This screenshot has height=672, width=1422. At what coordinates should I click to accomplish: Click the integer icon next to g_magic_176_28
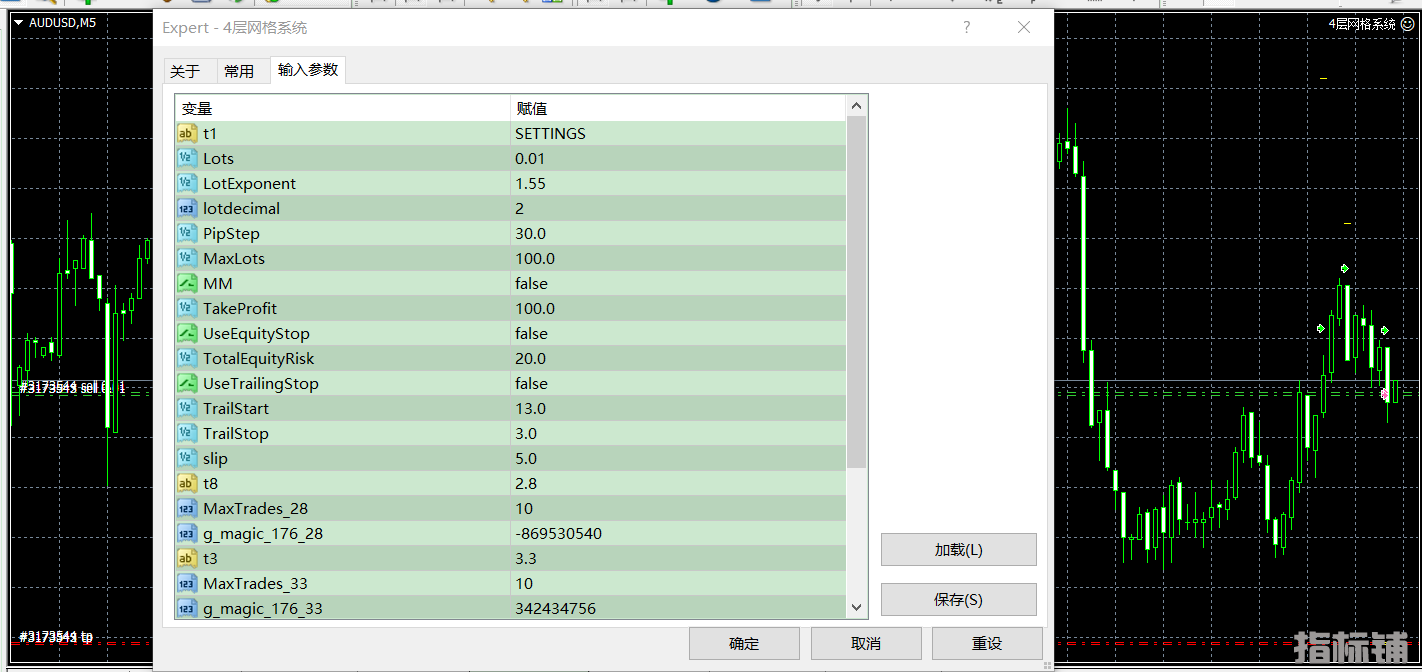(187, 534)
